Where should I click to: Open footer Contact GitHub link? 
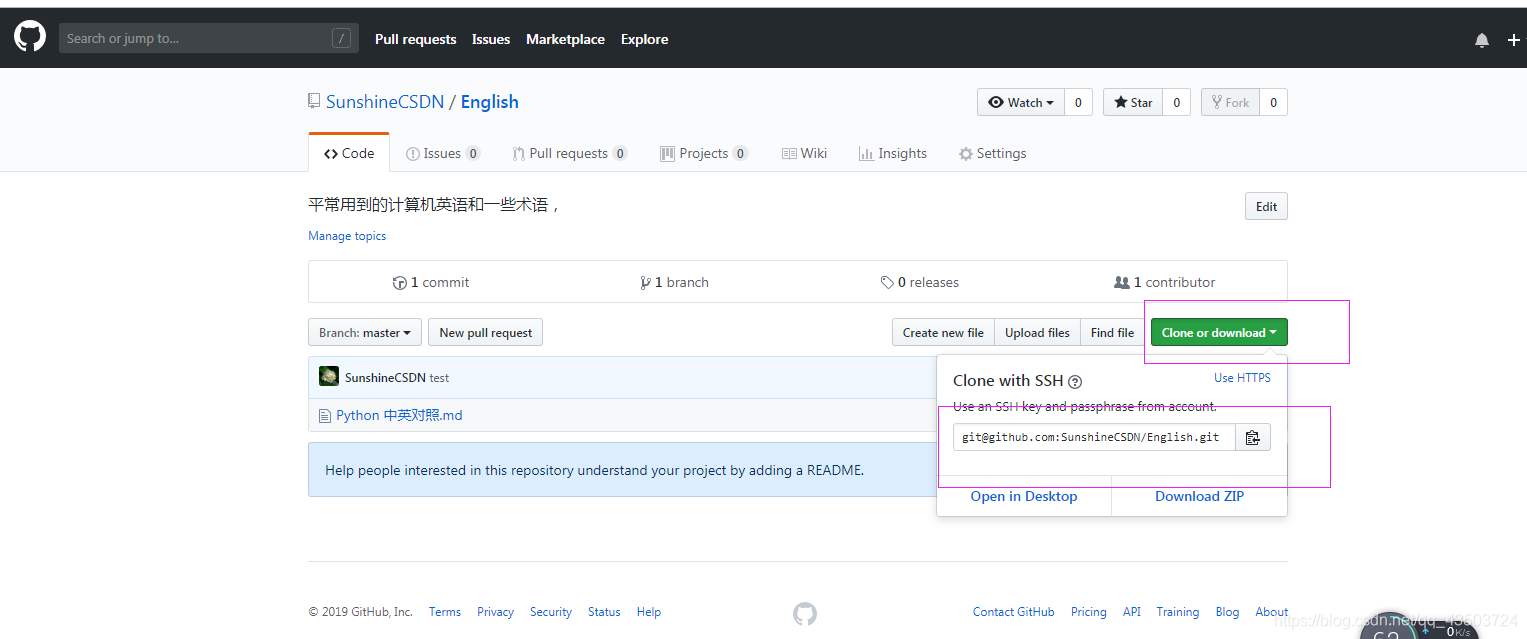click(x=1014, y=612)
